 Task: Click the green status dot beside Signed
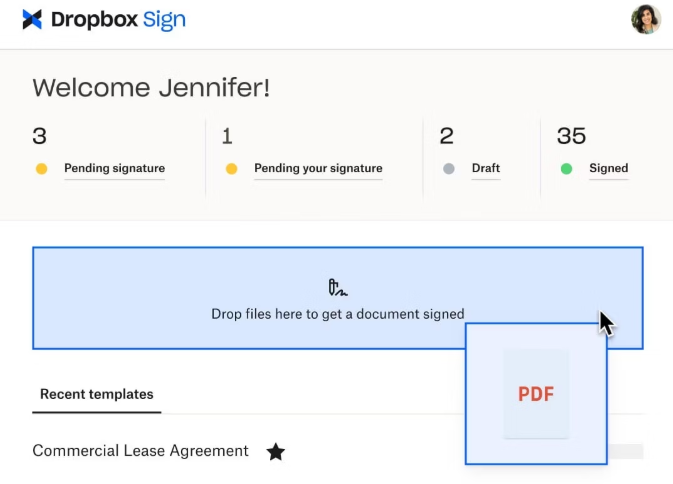pos(566,169)
